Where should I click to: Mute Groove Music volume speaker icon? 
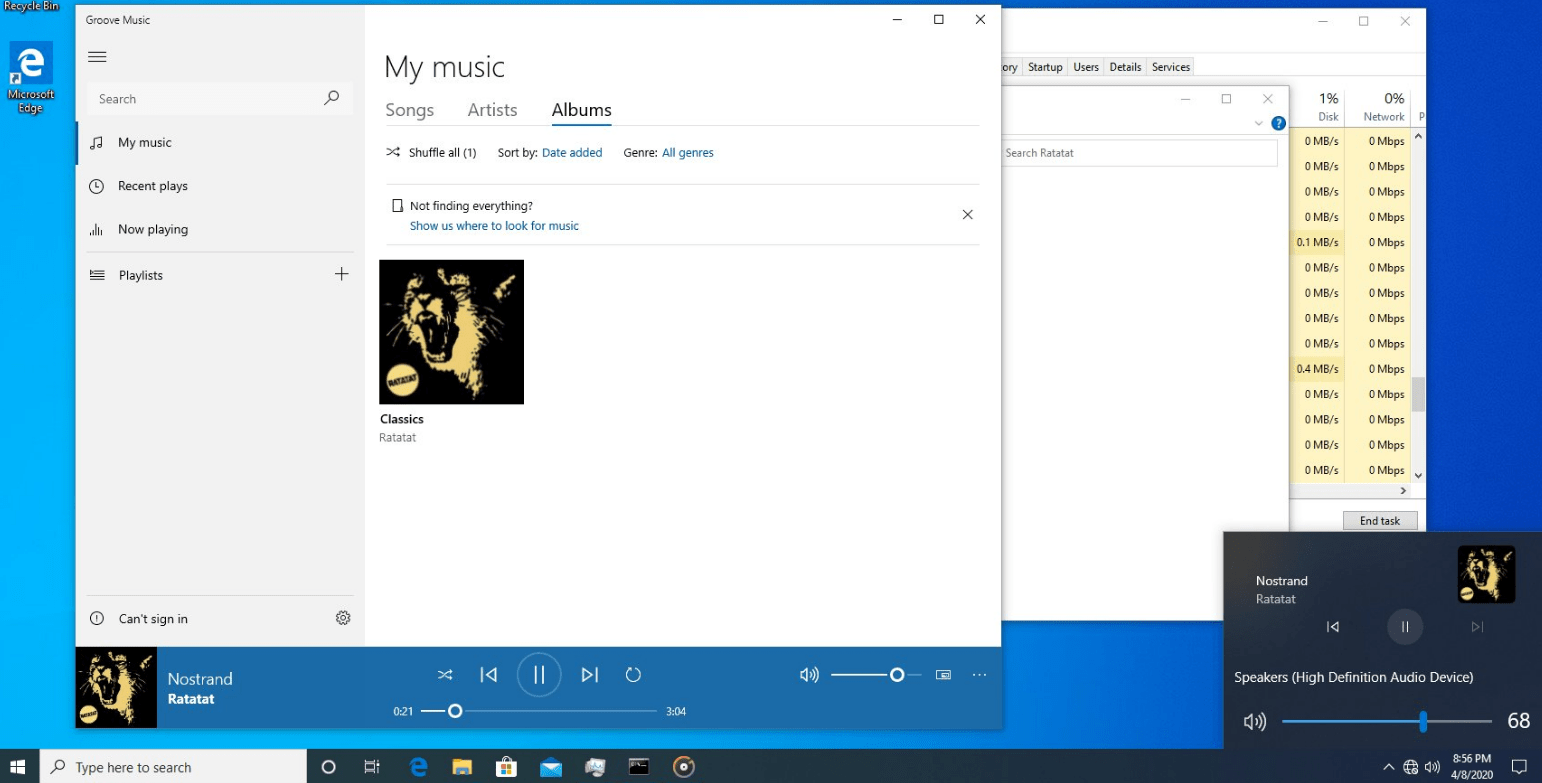point(809,675)
